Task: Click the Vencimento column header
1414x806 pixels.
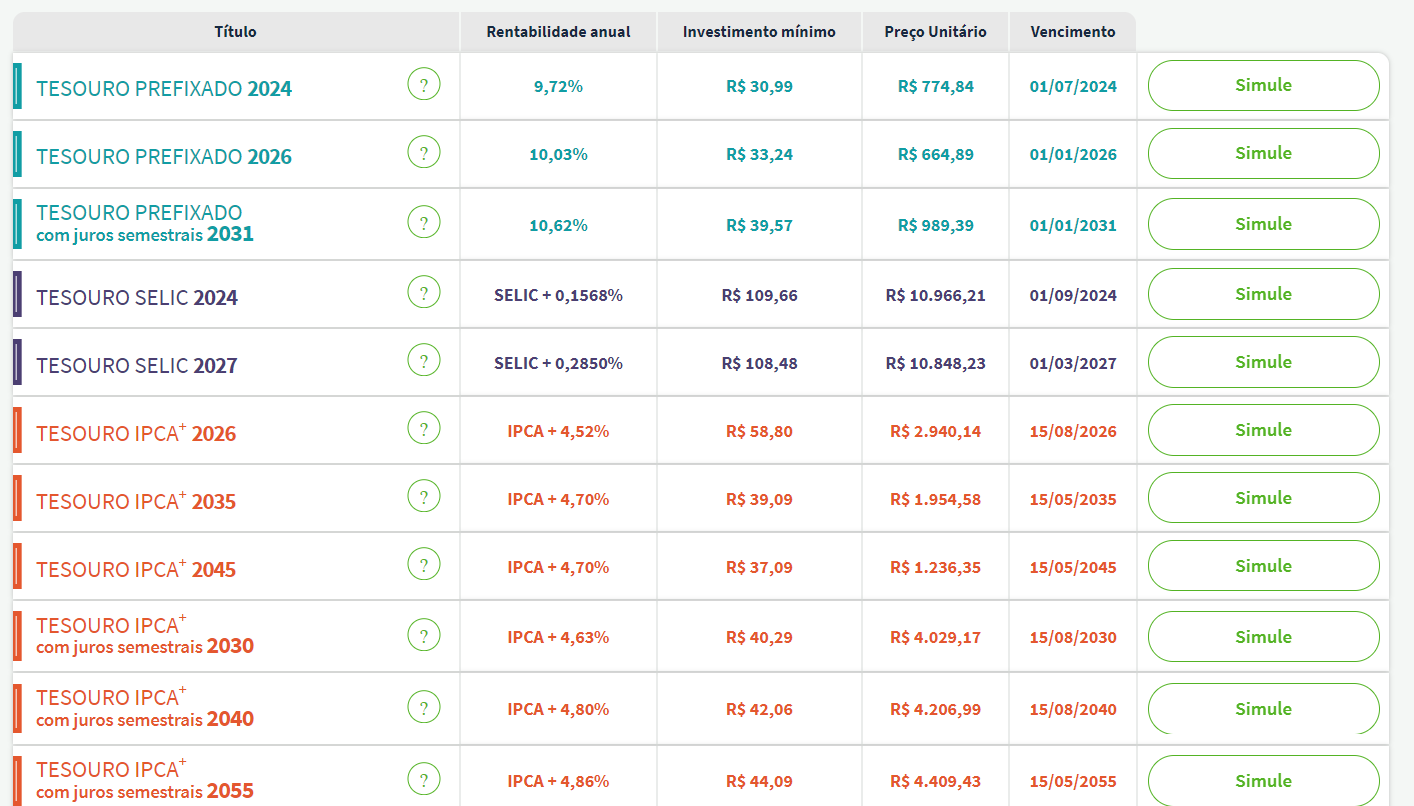Action: click(1072, 32)
